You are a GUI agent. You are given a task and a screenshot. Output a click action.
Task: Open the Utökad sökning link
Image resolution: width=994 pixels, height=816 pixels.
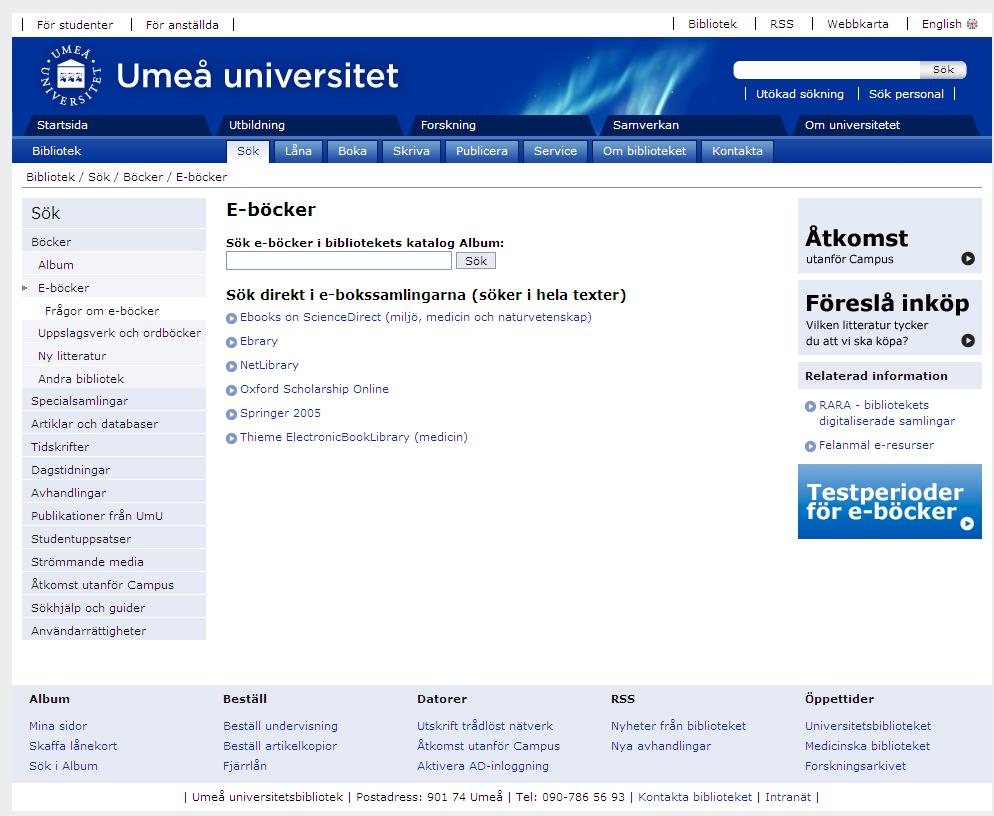(x=799, y=94)
